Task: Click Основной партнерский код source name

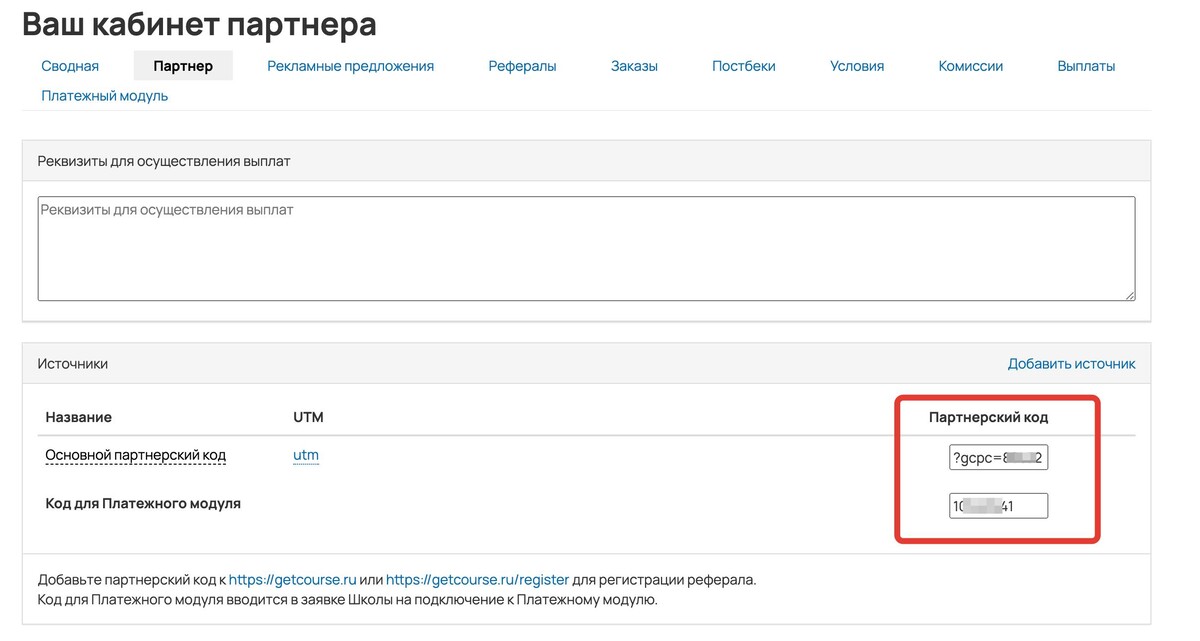Action: coord(136,455)
